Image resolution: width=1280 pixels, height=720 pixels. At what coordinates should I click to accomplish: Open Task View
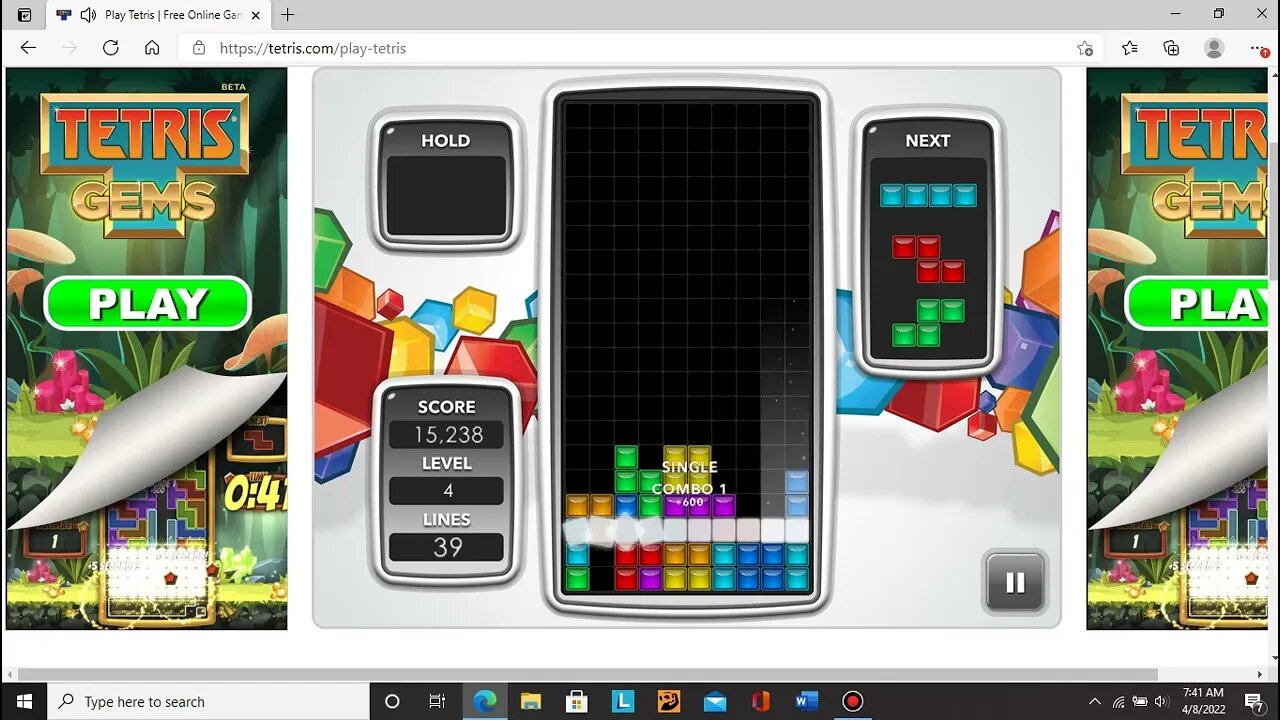[437, 701]
